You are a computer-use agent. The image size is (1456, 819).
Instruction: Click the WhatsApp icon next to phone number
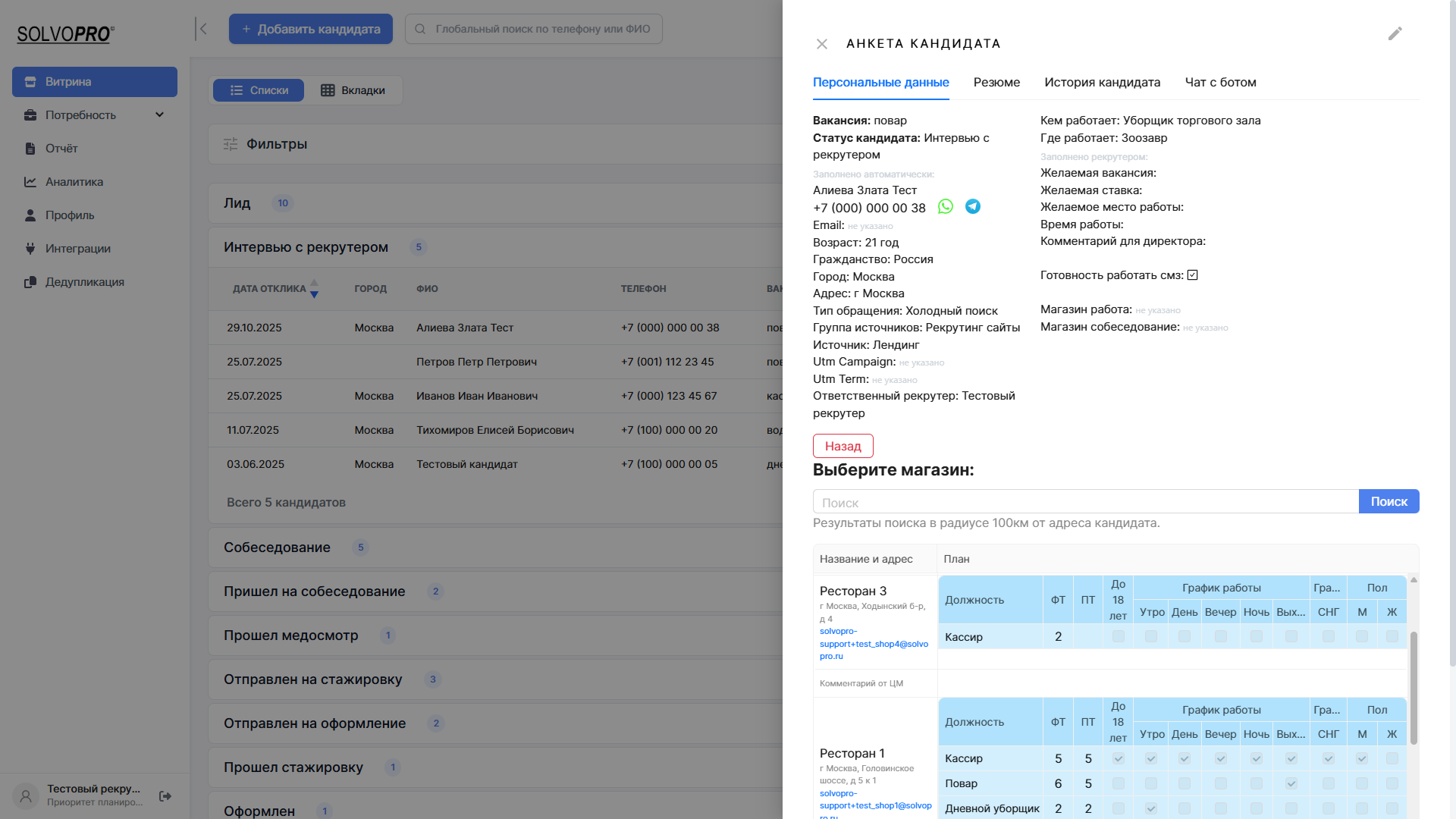945,207
